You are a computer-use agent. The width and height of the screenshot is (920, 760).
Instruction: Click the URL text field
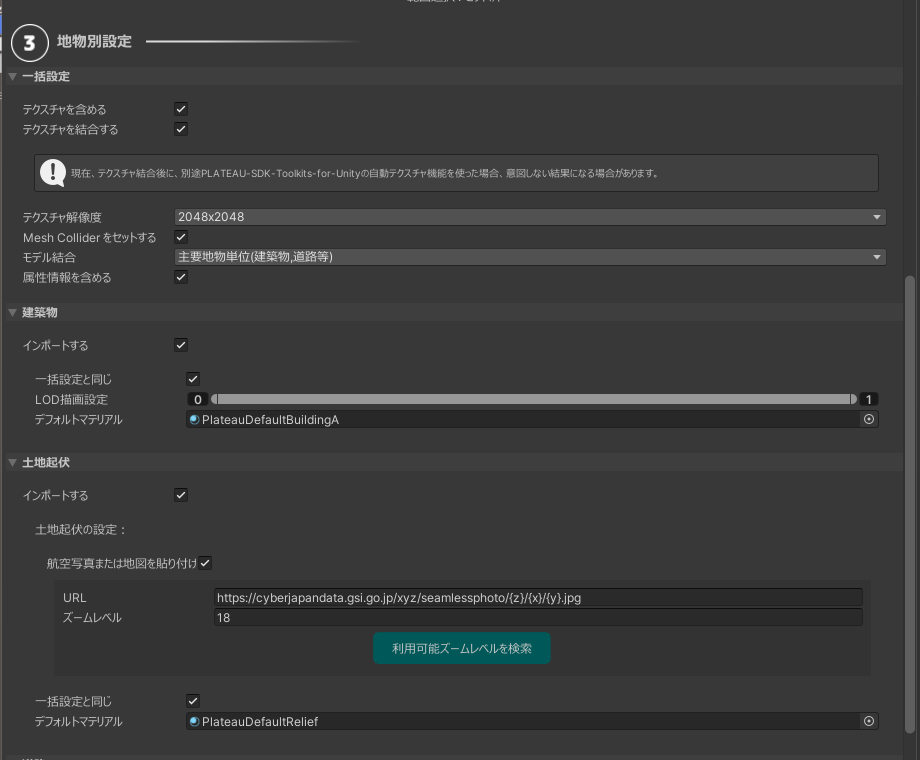537,597
